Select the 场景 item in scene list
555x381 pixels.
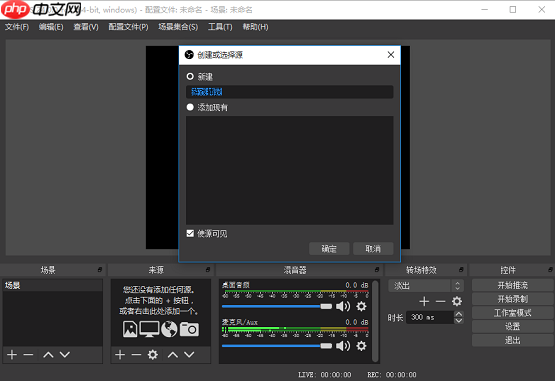[53, 285]
